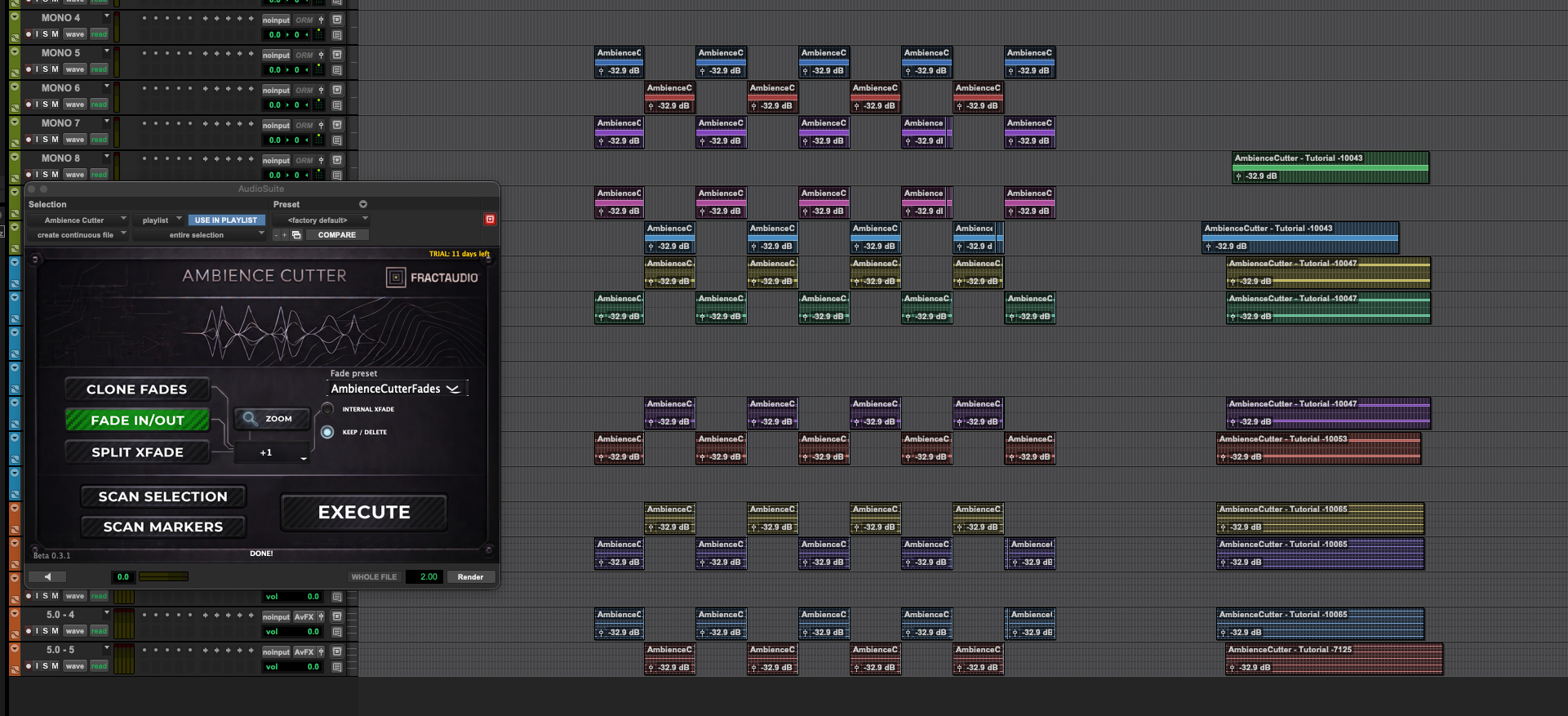Open the 5.0 - 4 AvFX output selector
Screen dimensions: 1568x716
tap(304, 617)
